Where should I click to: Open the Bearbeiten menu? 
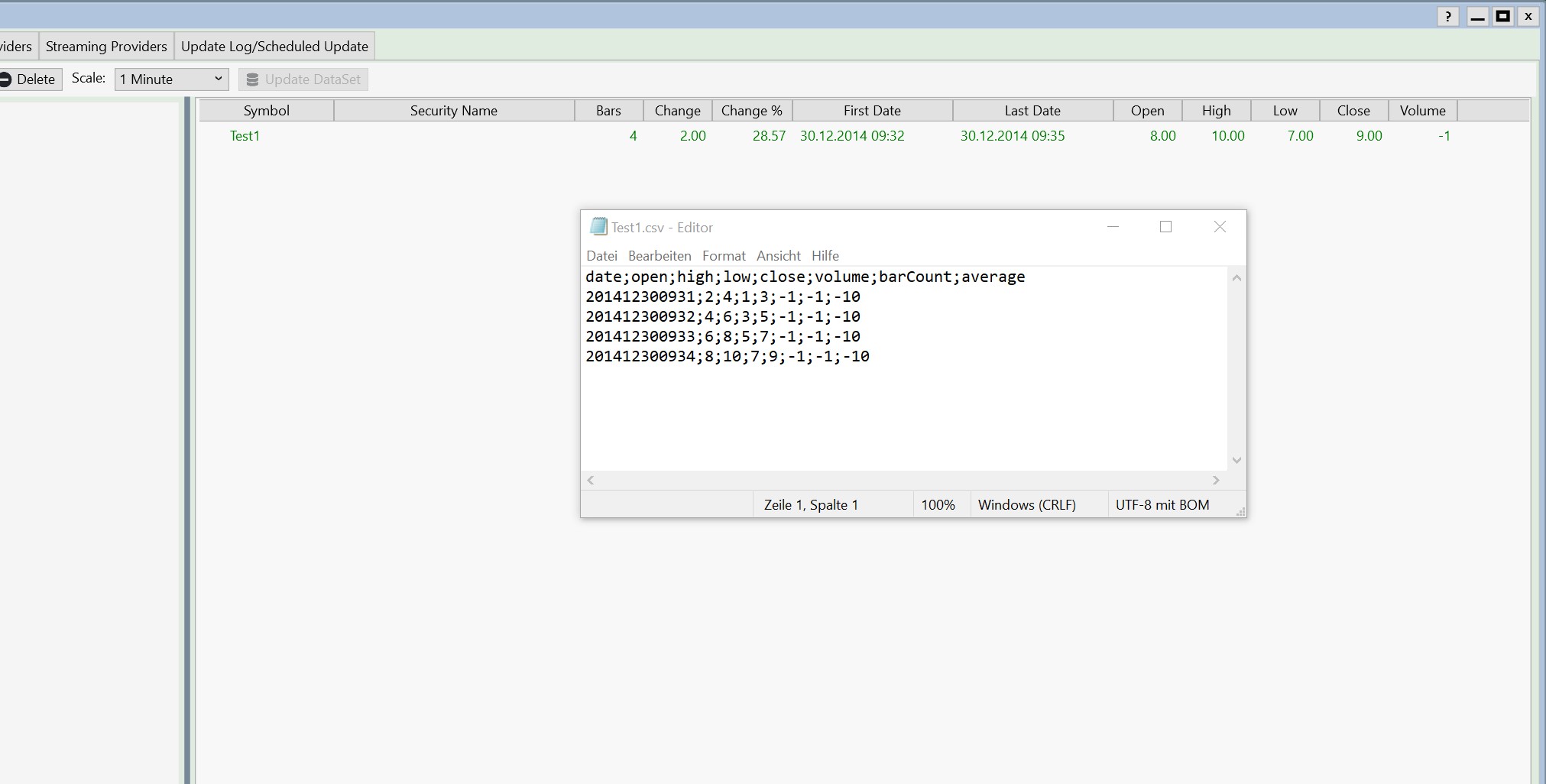[x=660, y=256]
